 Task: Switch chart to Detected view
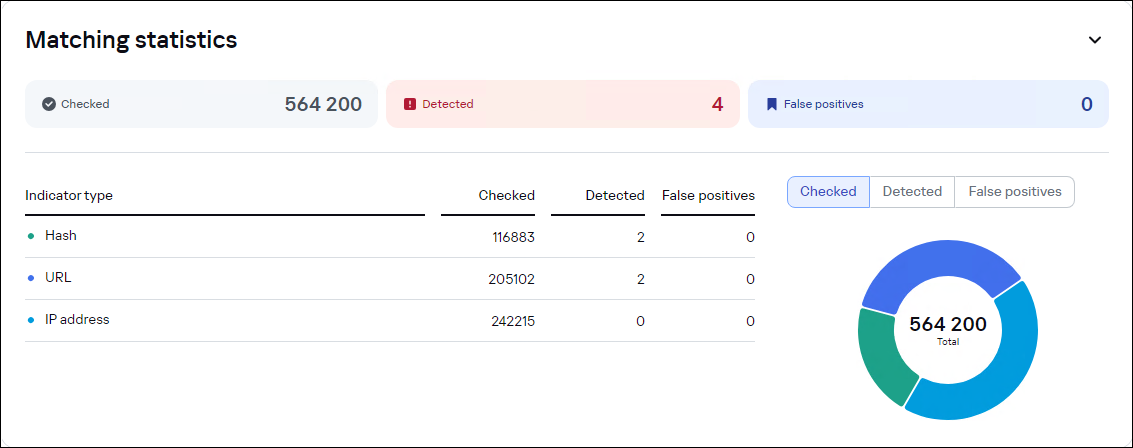(x=912, y=192)
